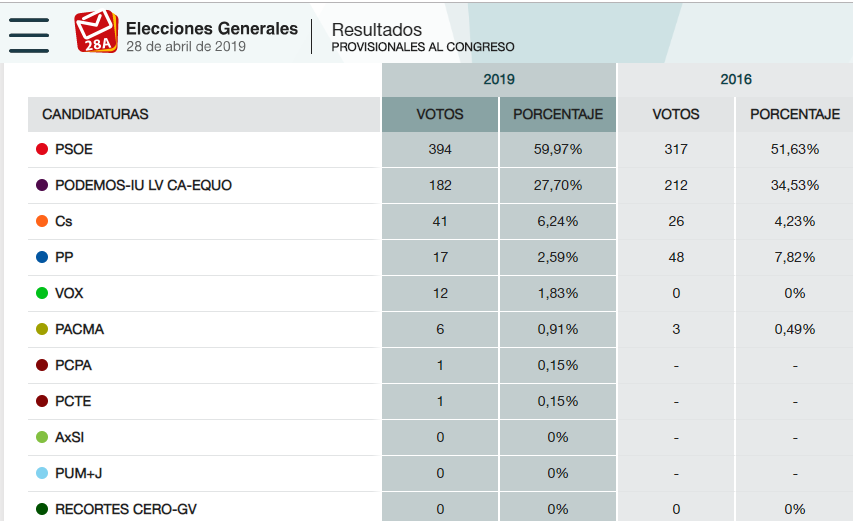Click the blue PP party dot
This screenshot has width=853, height=521.
42,257
